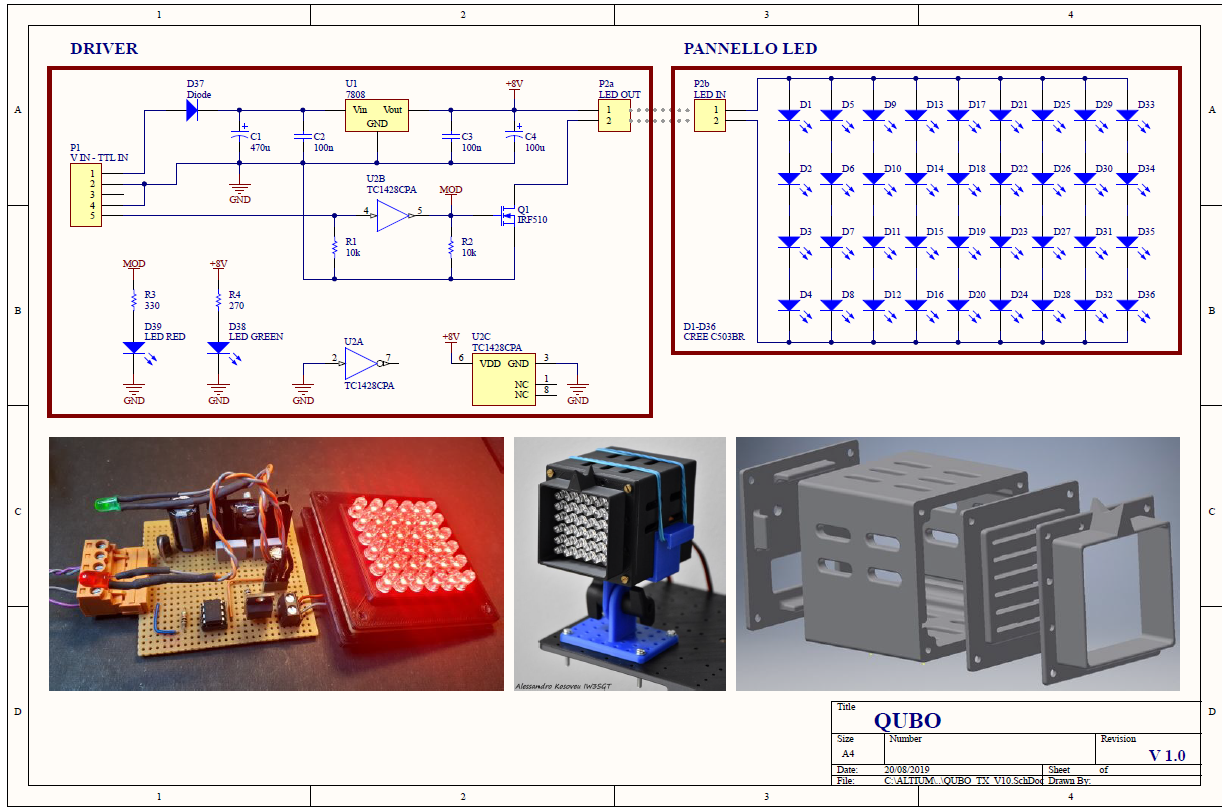Screen dimensions: 1222x809
Task: Open the breadboard prototype photo
Action: (276, 564)
